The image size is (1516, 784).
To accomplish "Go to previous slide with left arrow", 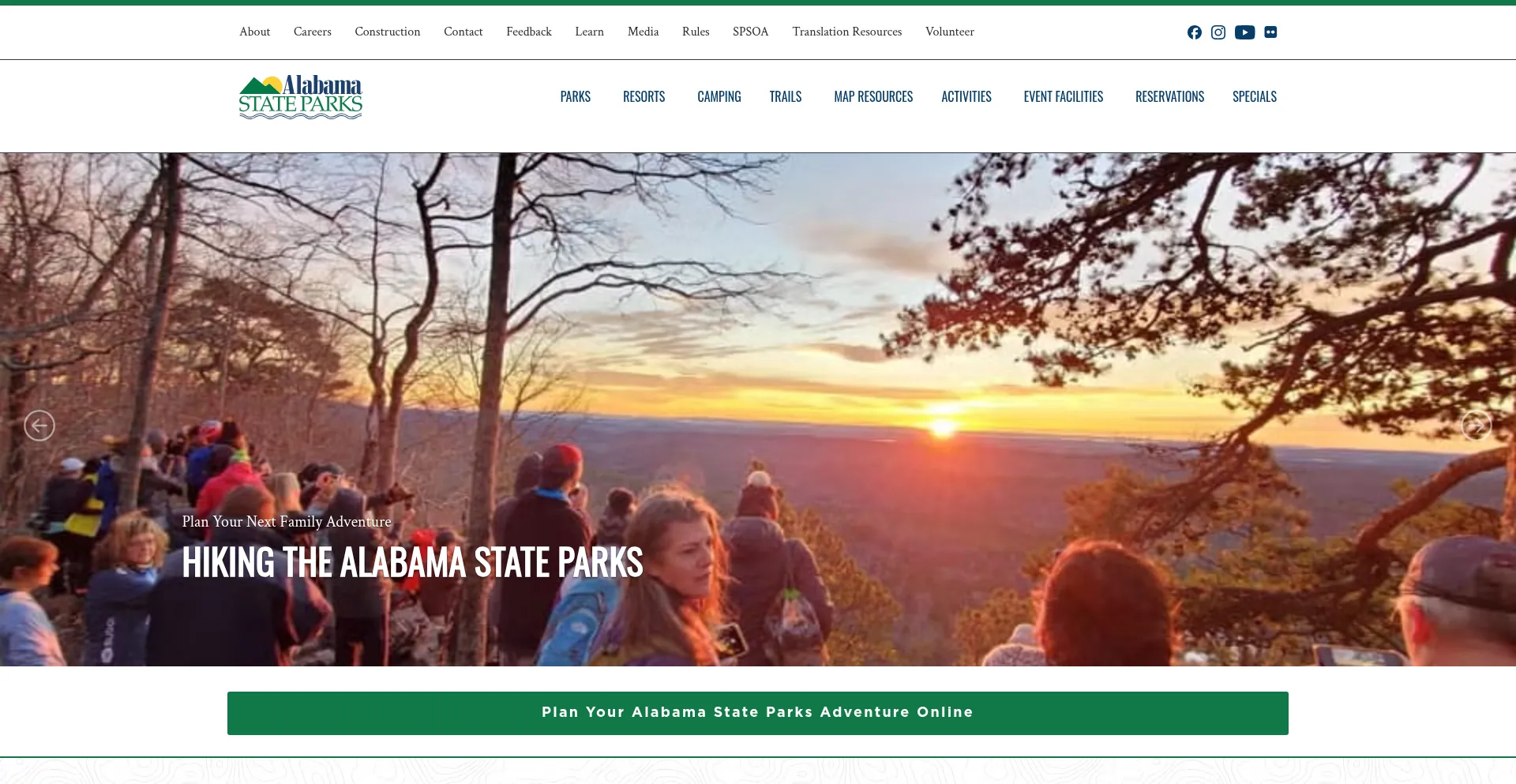I will coord(39,426).
